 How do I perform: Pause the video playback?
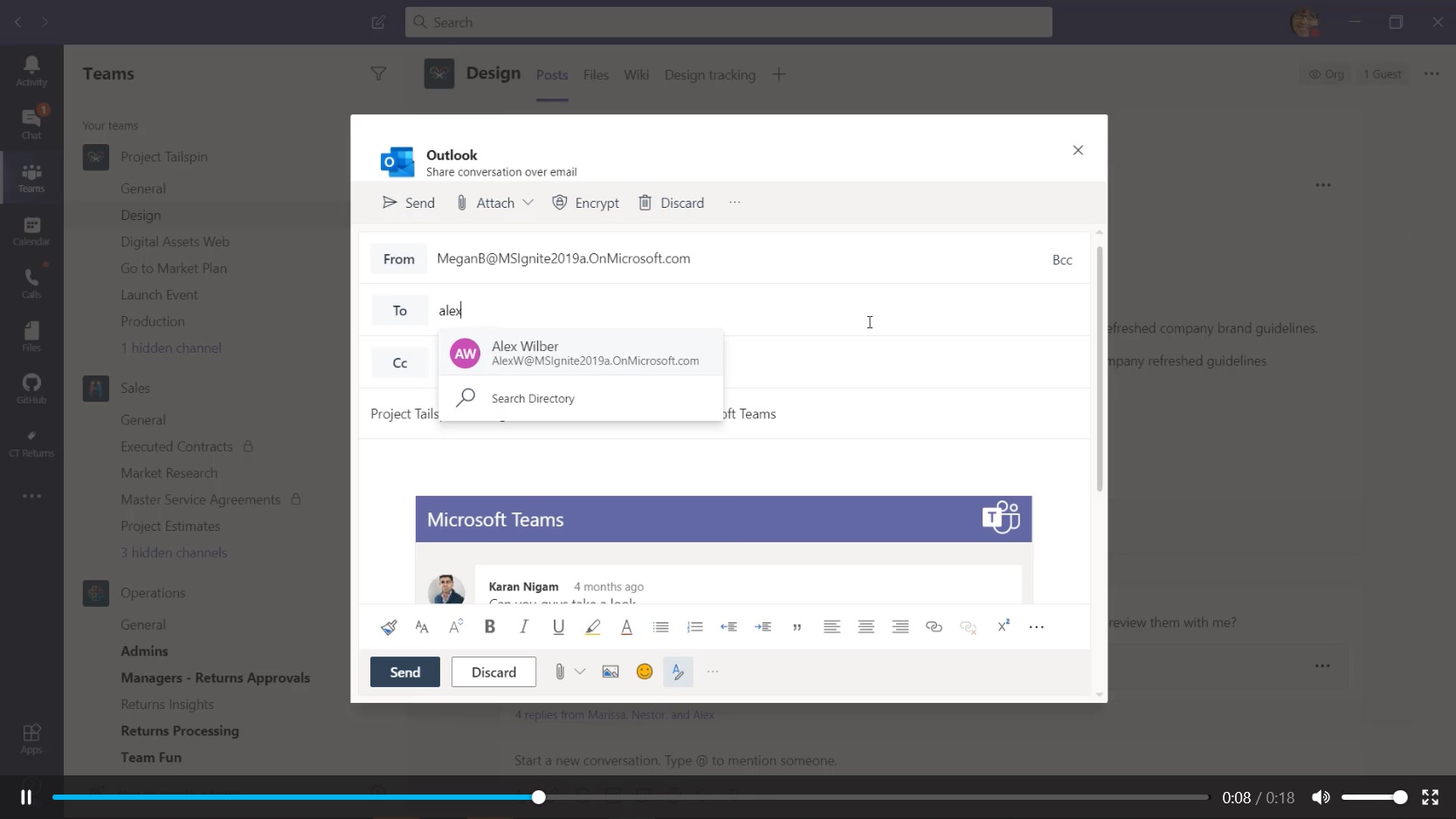tap(26, 797)
